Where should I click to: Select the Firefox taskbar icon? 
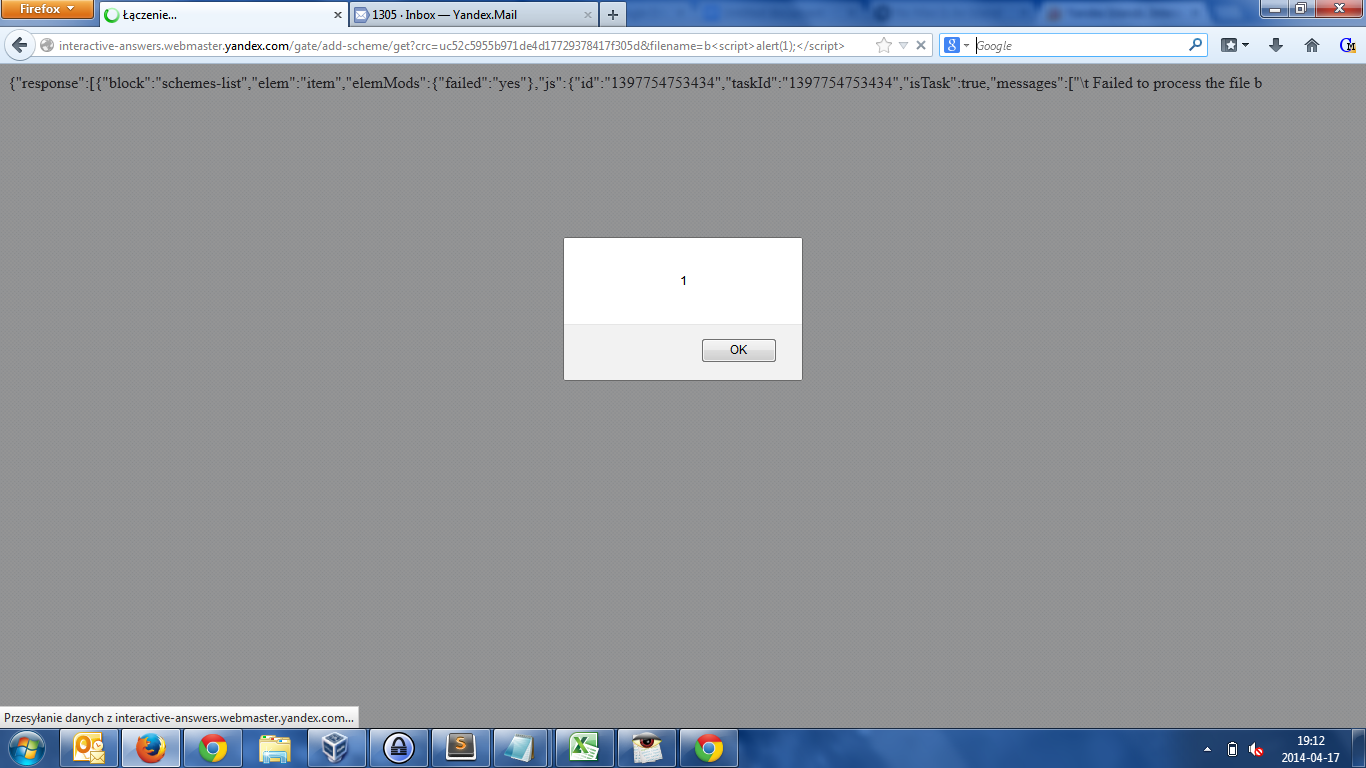(151, 748)
